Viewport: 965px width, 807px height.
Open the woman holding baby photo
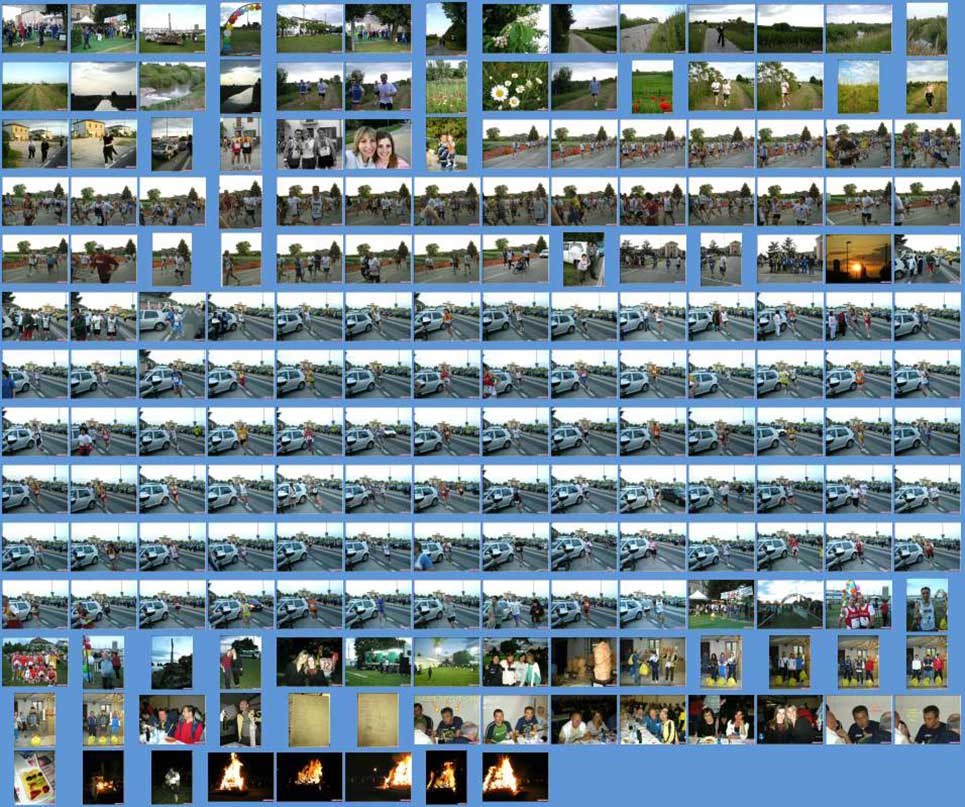(x=446, y=144)
